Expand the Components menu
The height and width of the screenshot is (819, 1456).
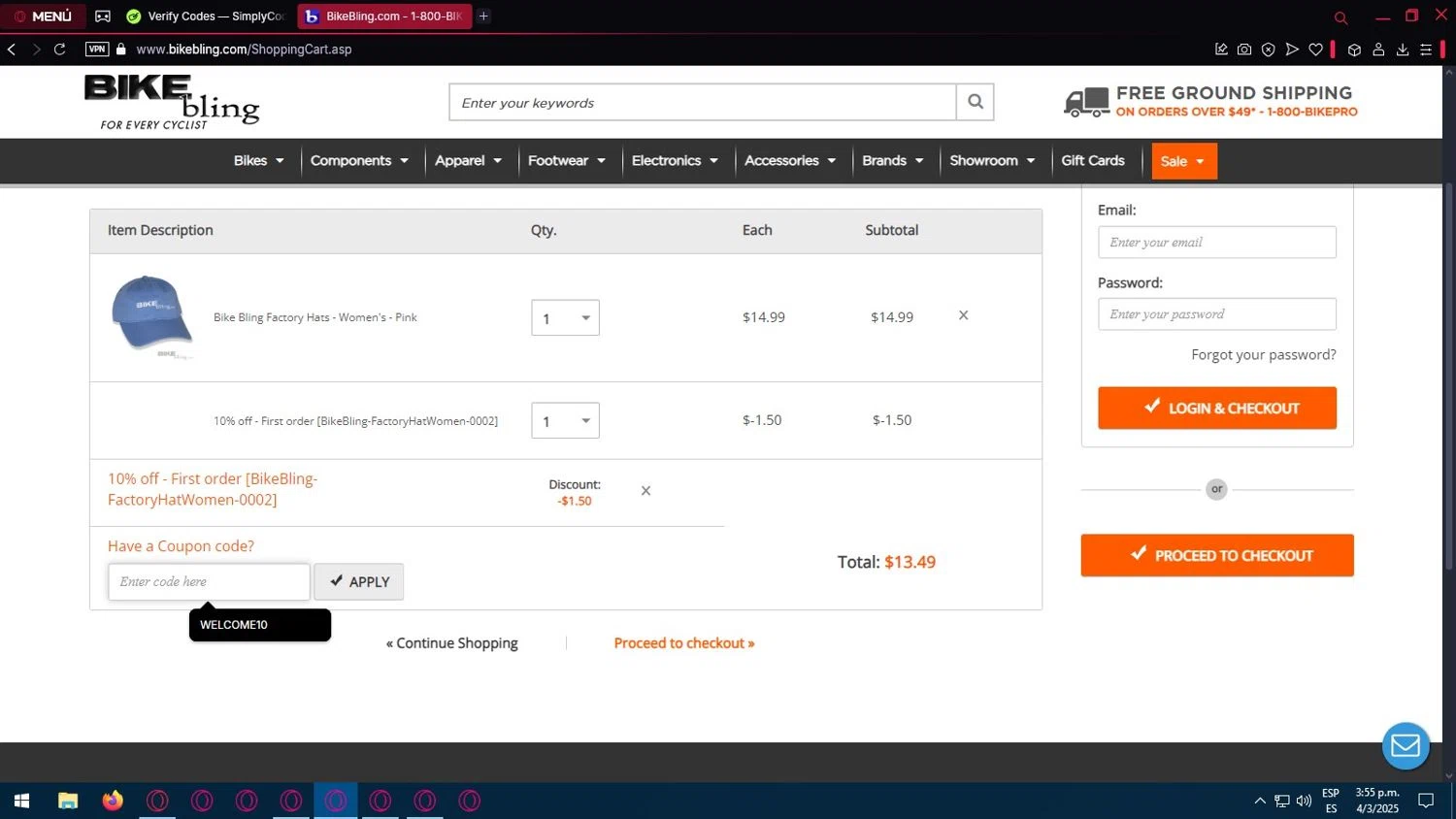point(359,161)
